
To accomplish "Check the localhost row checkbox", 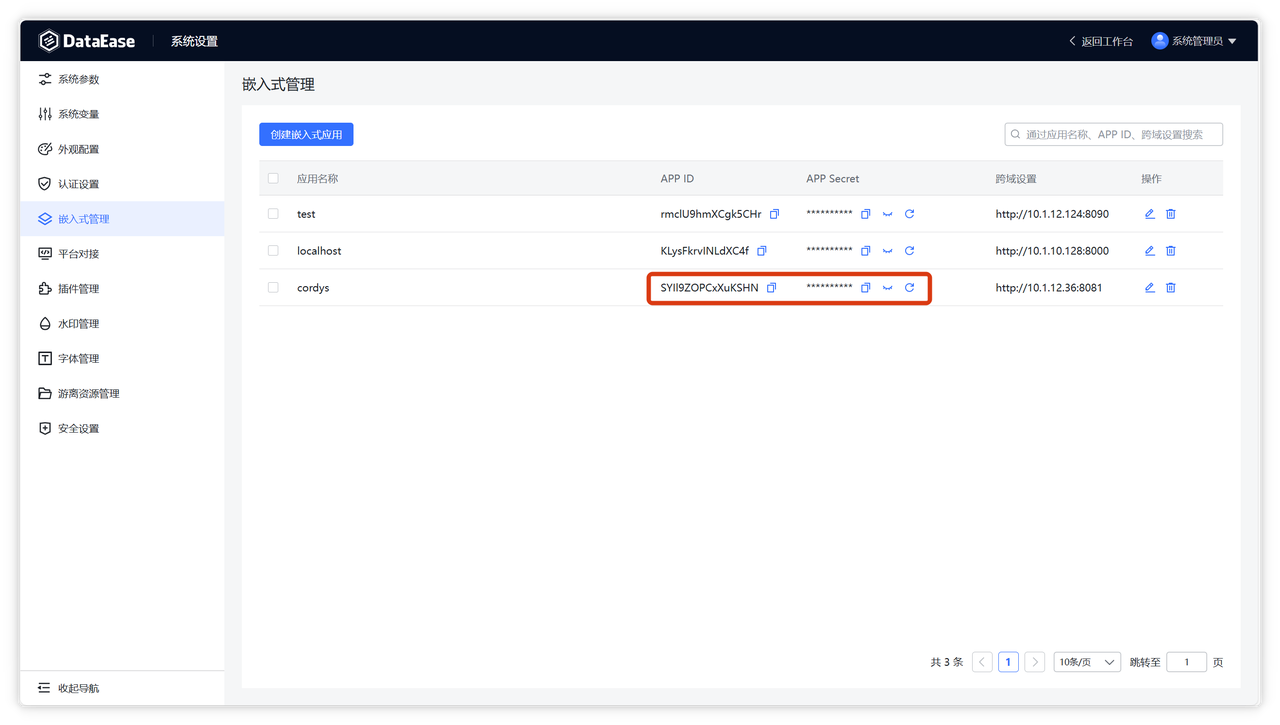I will click(x=273, y=251).
